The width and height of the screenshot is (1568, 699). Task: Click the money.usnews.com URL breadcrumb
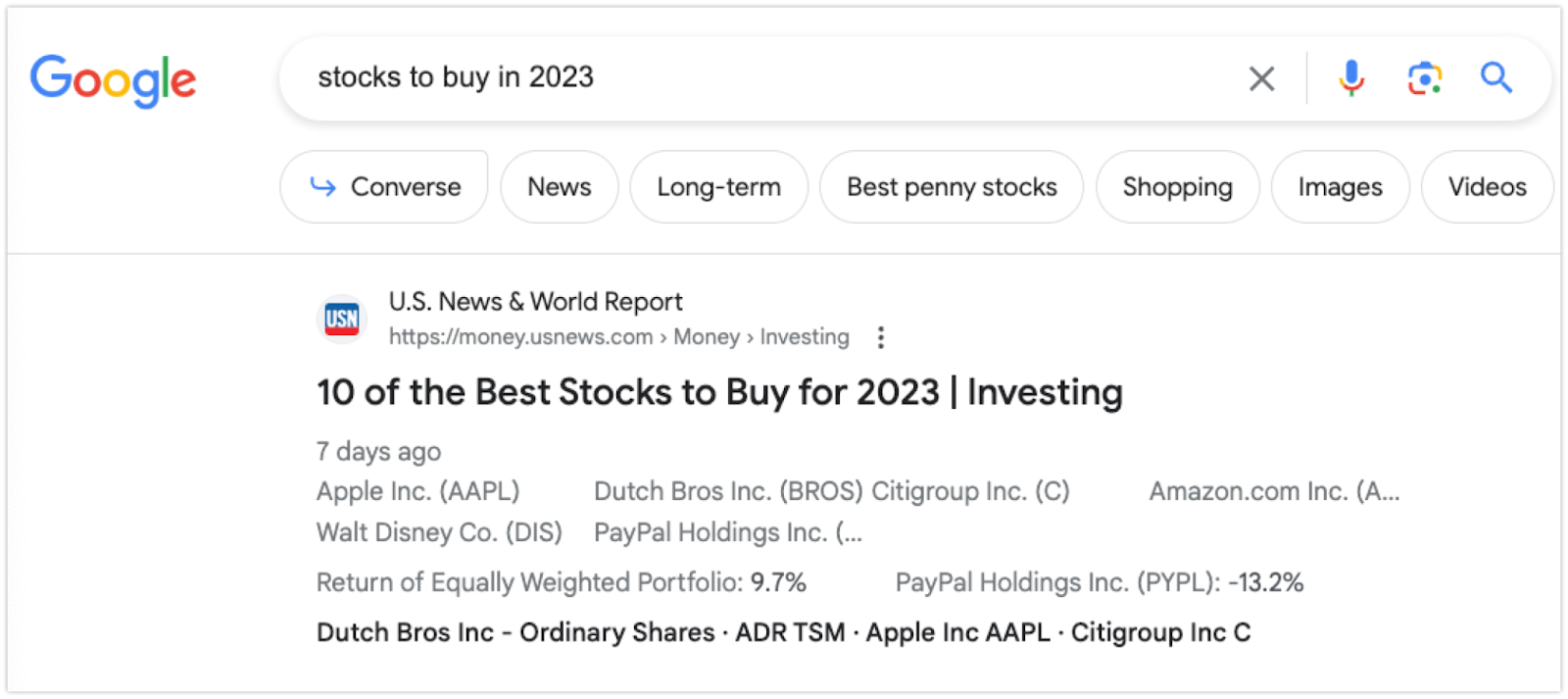[x=520, y=337]
